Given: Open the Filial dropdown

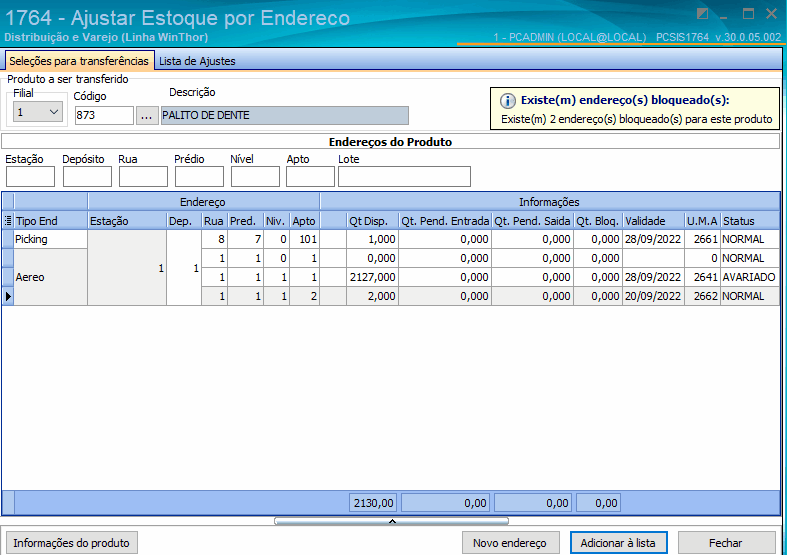Looking at the screenshot, I should [x=54, y=112].
